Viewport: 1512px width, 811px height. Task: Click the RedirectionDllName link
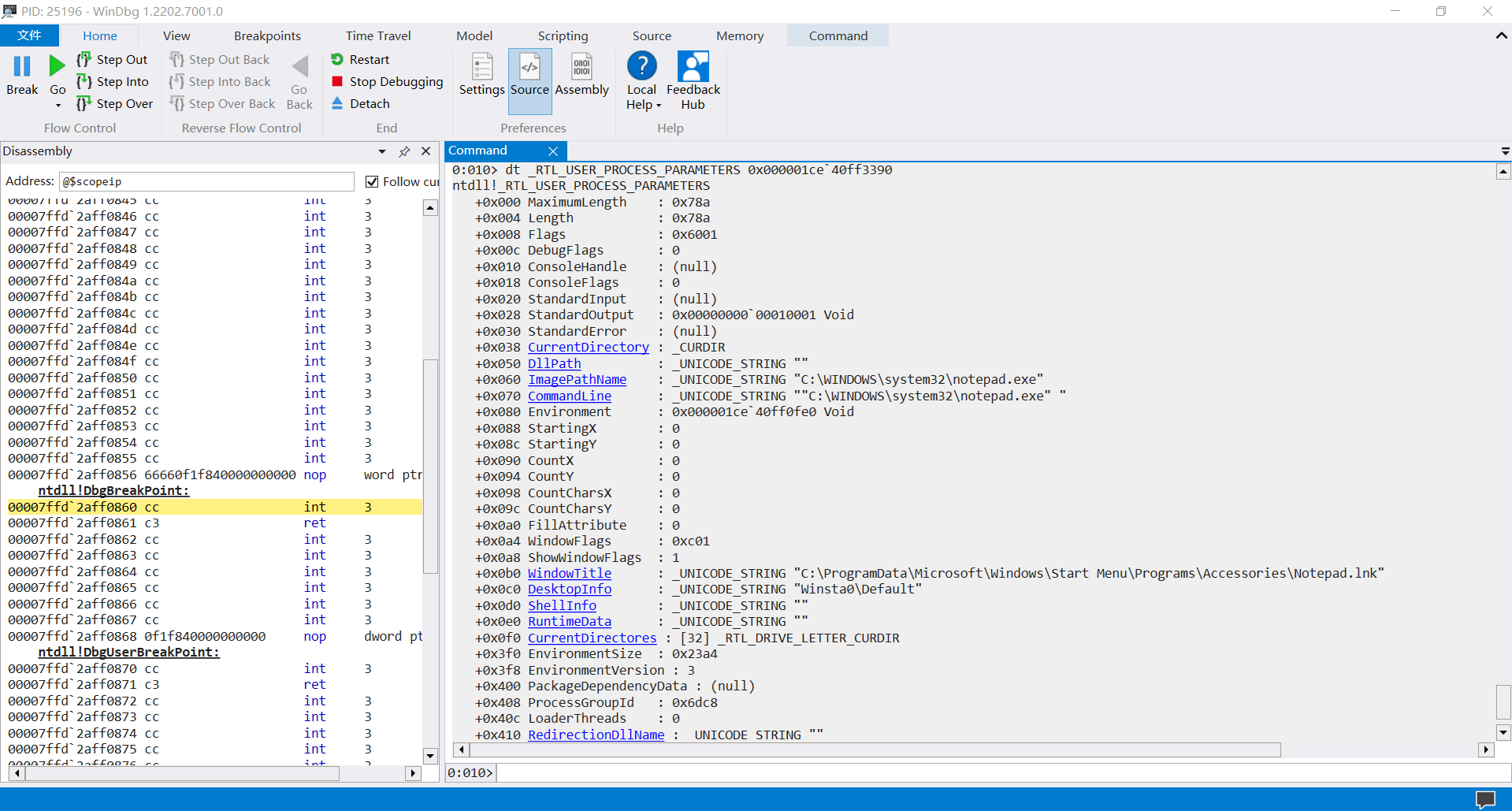click(596, 735)
